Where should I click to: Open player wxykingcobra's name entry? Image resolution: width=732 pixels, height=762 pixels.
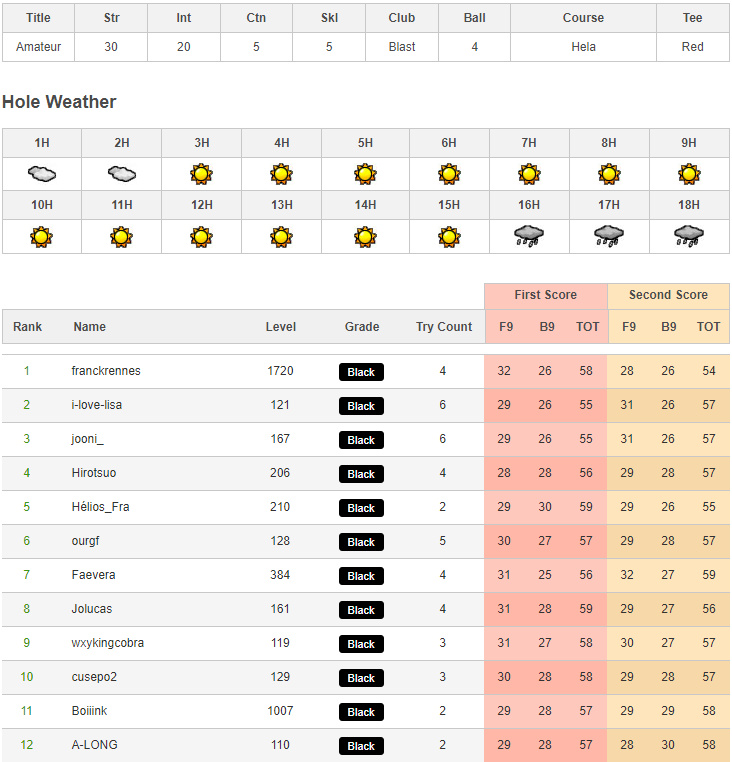pyautogui.click(x=107, y=643)
